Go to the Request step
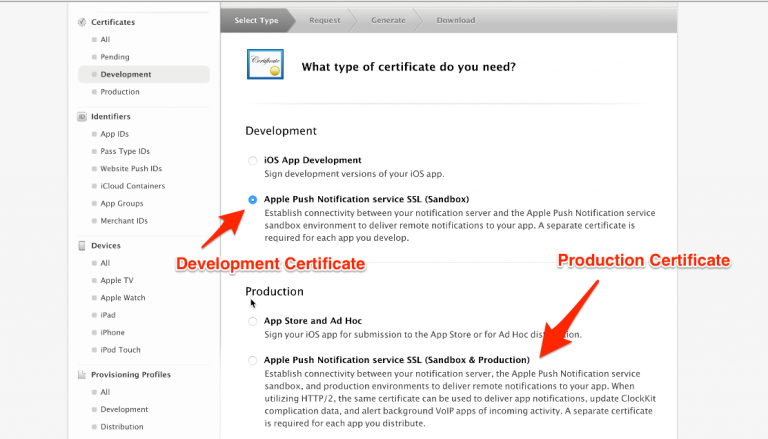 tap(324, 20)
